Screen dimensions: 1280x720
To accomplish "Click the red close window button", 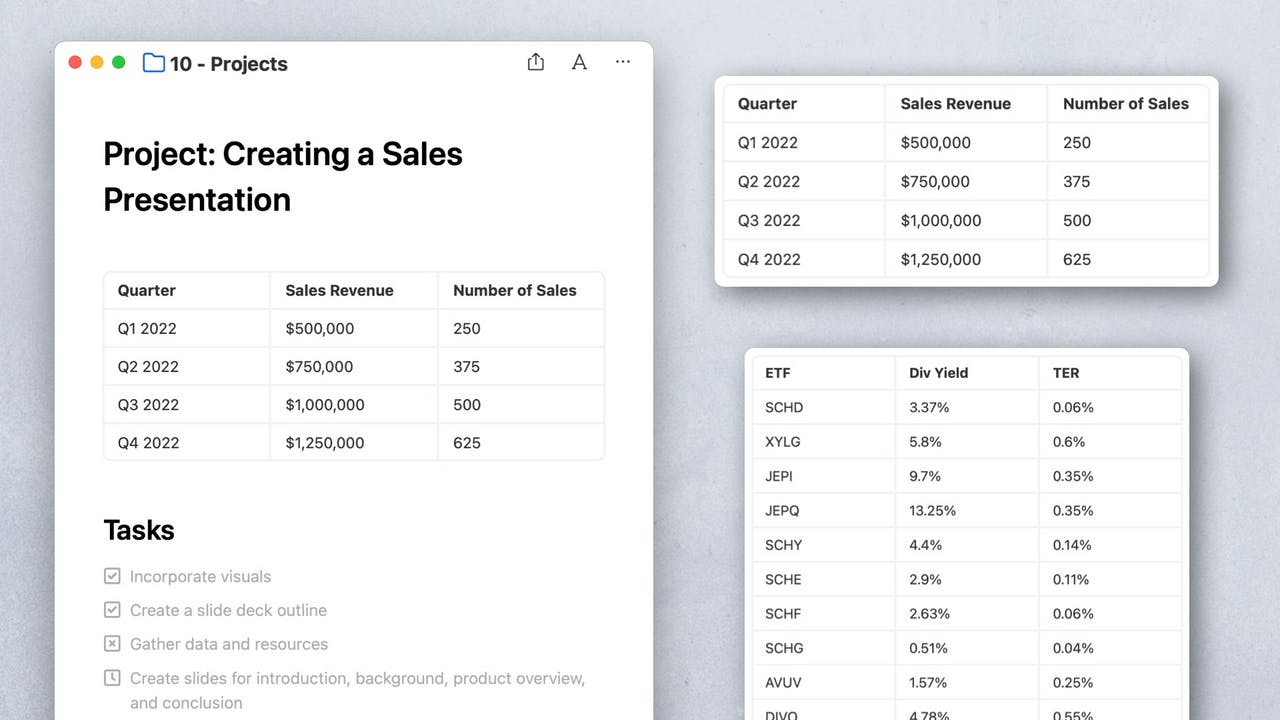I will click(75, 62).
